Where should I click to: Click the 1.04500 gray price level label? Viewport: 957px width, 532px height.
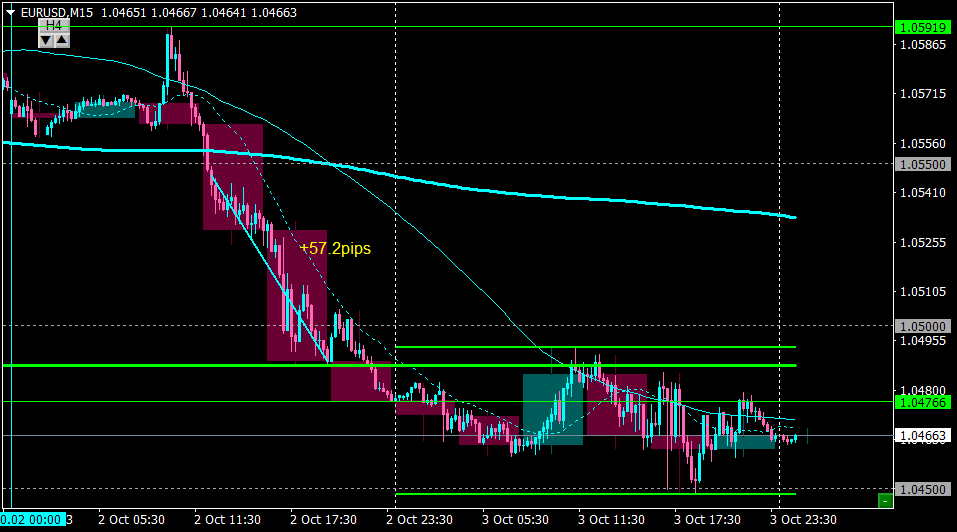pyautogui.click(x=923, y=489)
